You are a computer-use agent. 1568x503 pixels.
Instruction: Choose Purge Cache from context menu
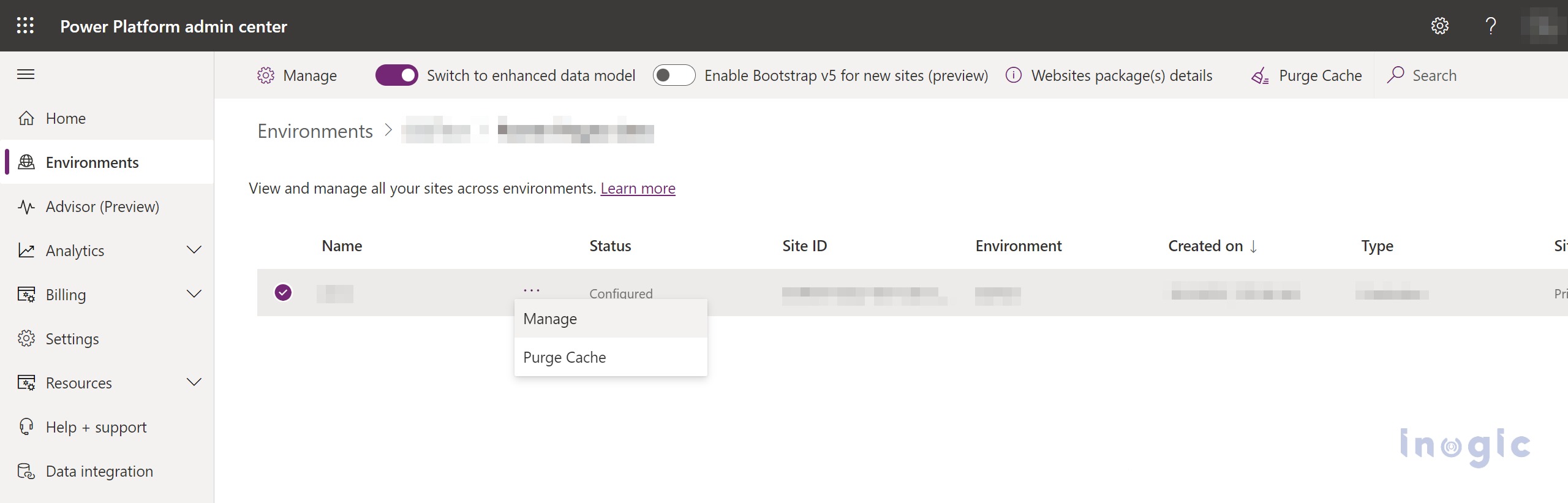click(x=611, y=357)
